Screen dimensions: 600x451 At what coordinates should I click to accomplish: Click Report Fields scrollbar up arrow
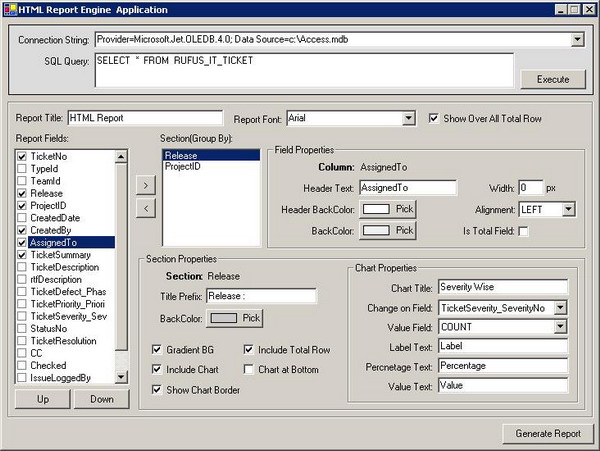[x=121, y=156]
